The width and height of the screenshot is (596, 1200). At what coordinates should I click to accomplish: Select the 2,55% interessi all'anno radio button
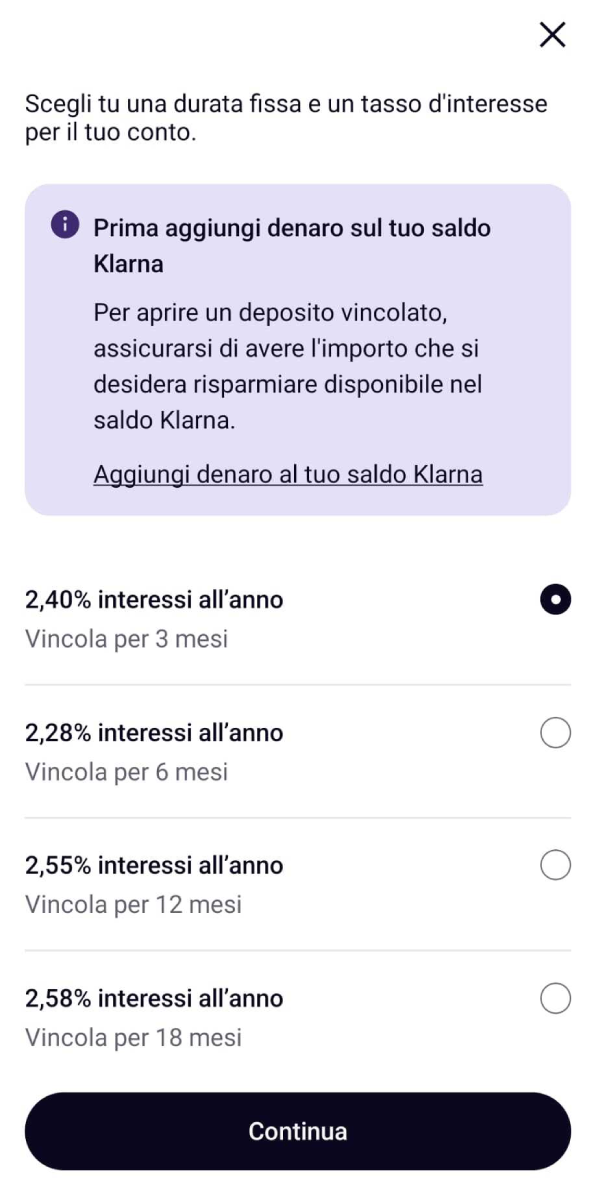[x=555, y=865]
